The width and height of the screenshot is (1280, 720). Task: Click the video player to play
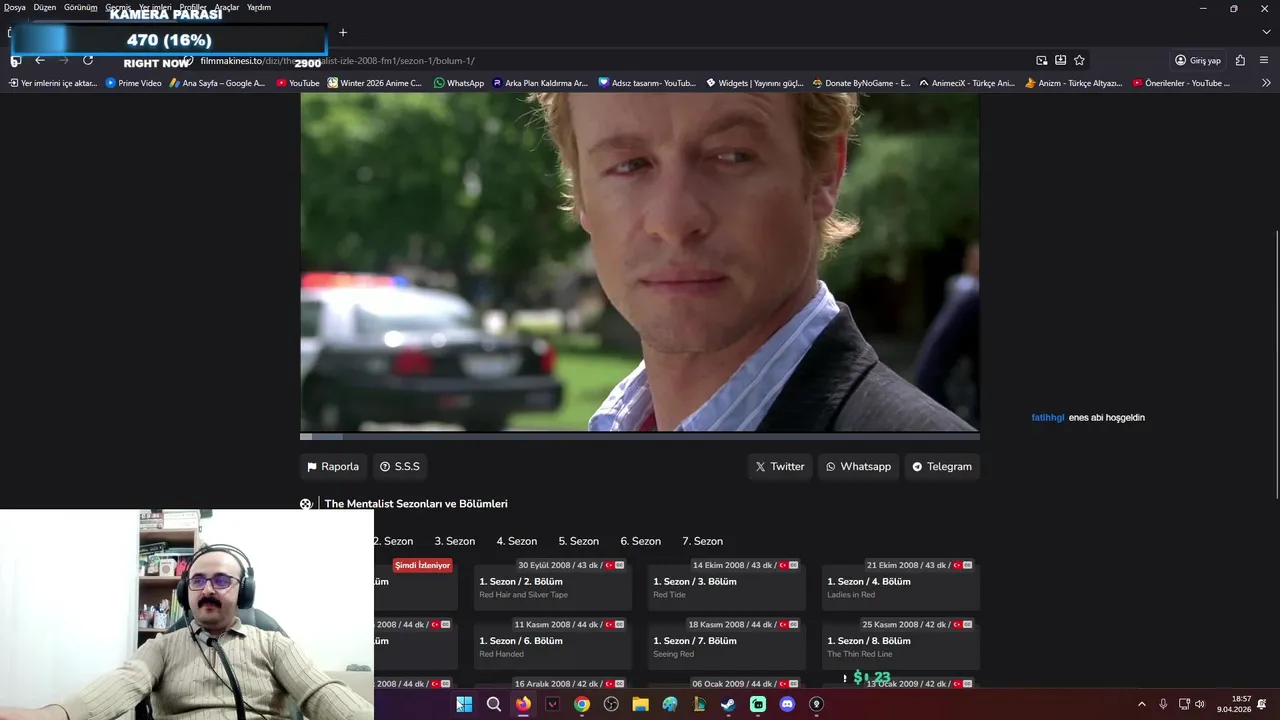point(640,262)
